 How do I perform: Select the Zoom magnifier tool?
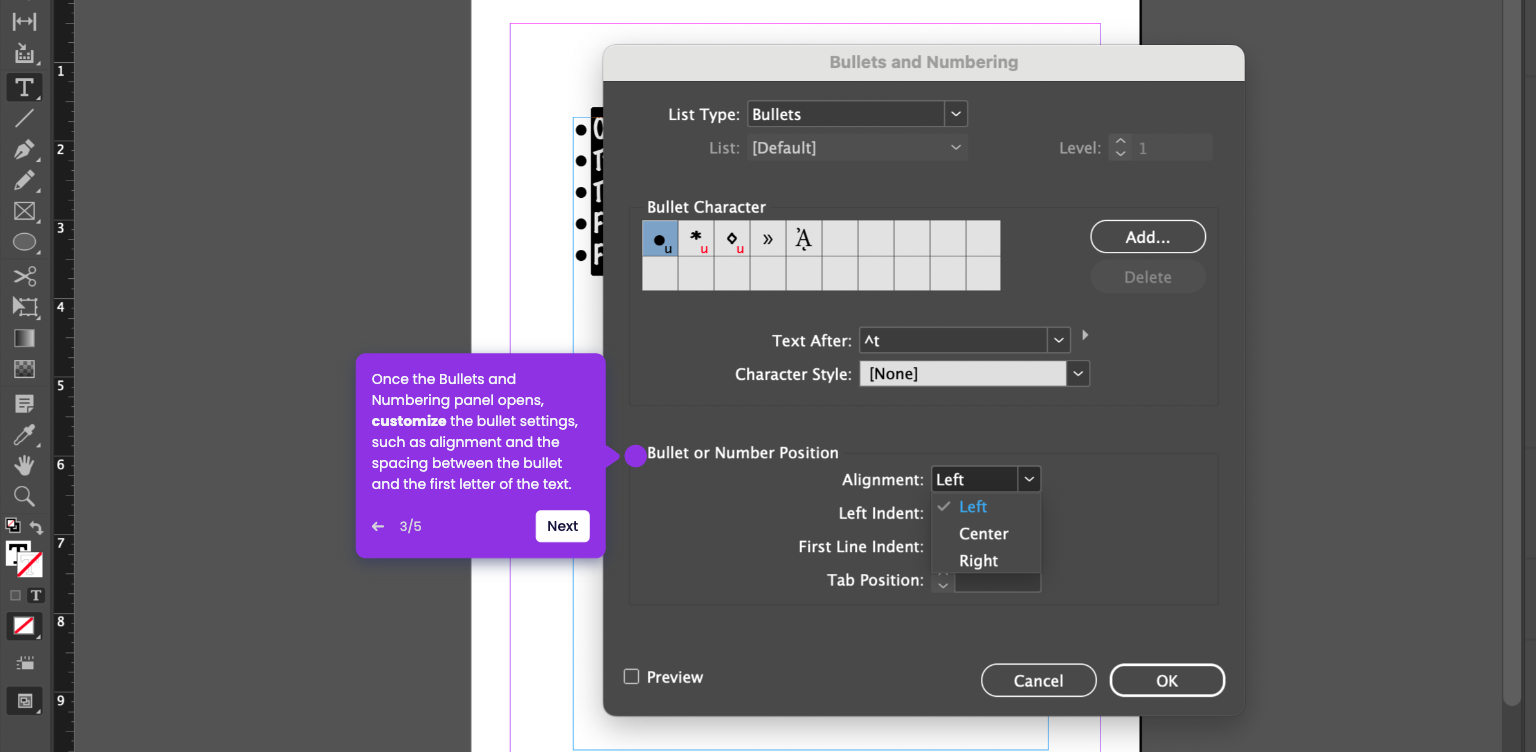[24, 496]
